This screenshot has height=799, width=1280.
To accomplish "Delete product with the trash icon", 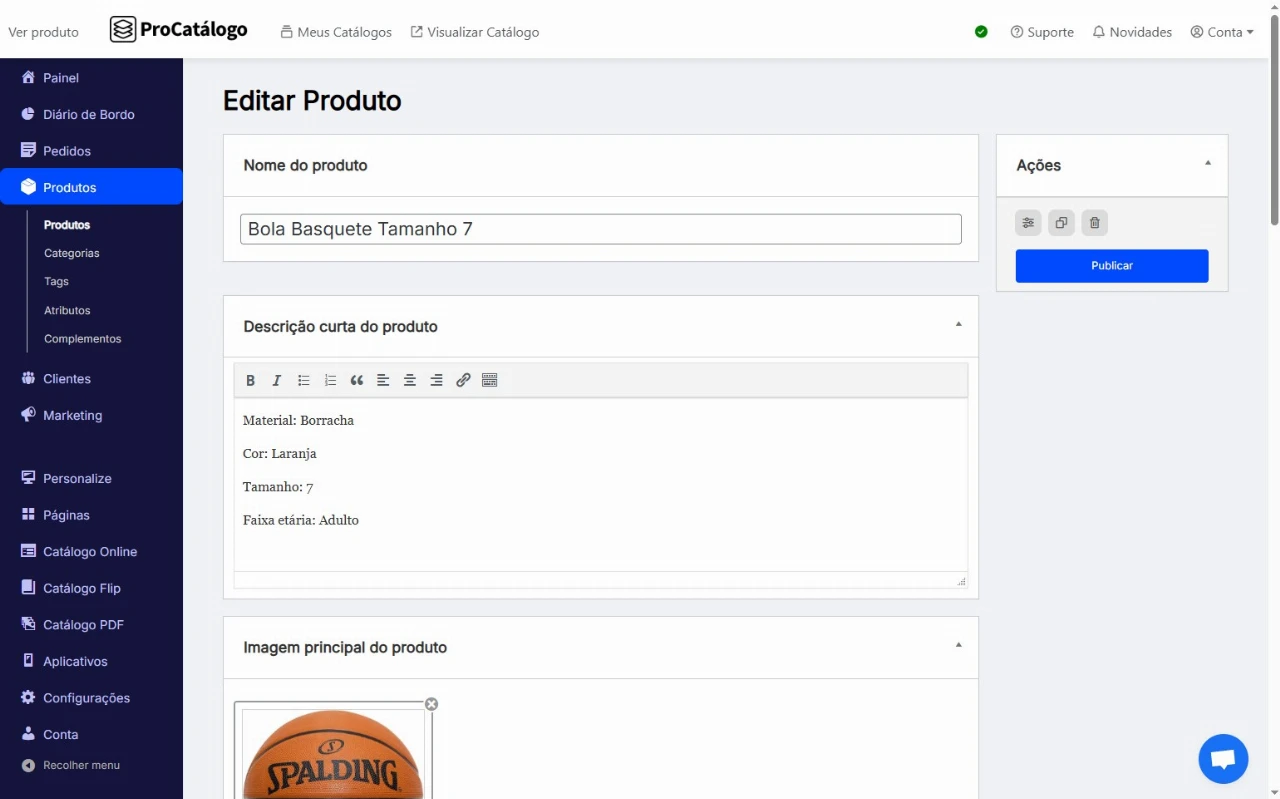I will pos(1094,223).
